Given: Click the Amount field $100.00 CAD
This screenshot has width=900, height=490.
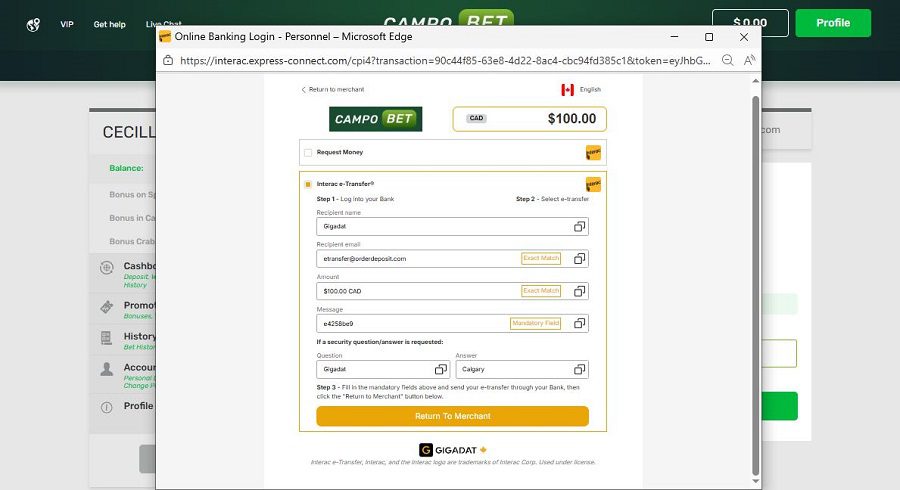Looking at the screenshot, I should 452,291.
